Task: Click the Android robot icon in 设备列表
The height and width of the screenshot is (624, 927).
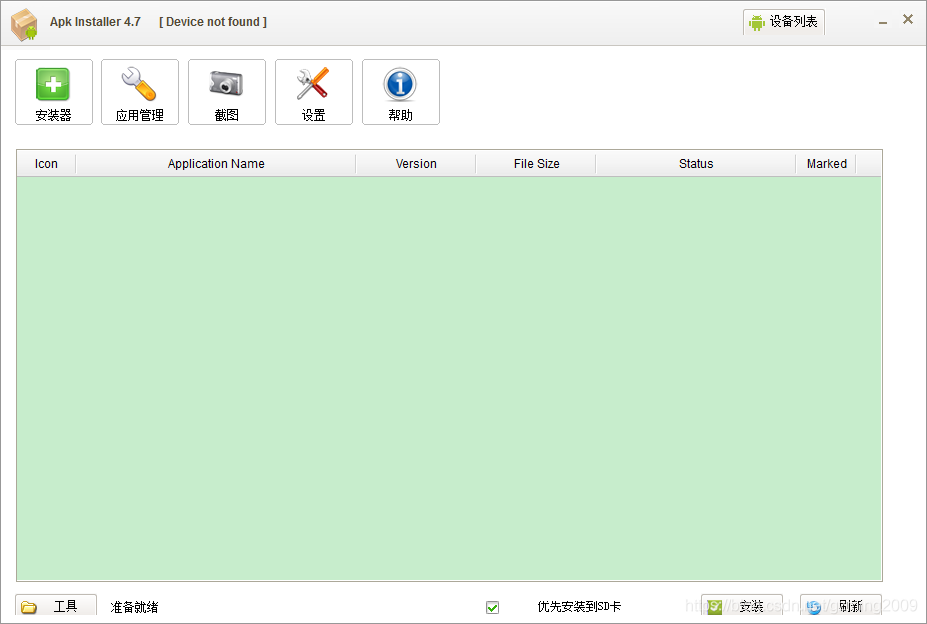Action: [757, 22]
